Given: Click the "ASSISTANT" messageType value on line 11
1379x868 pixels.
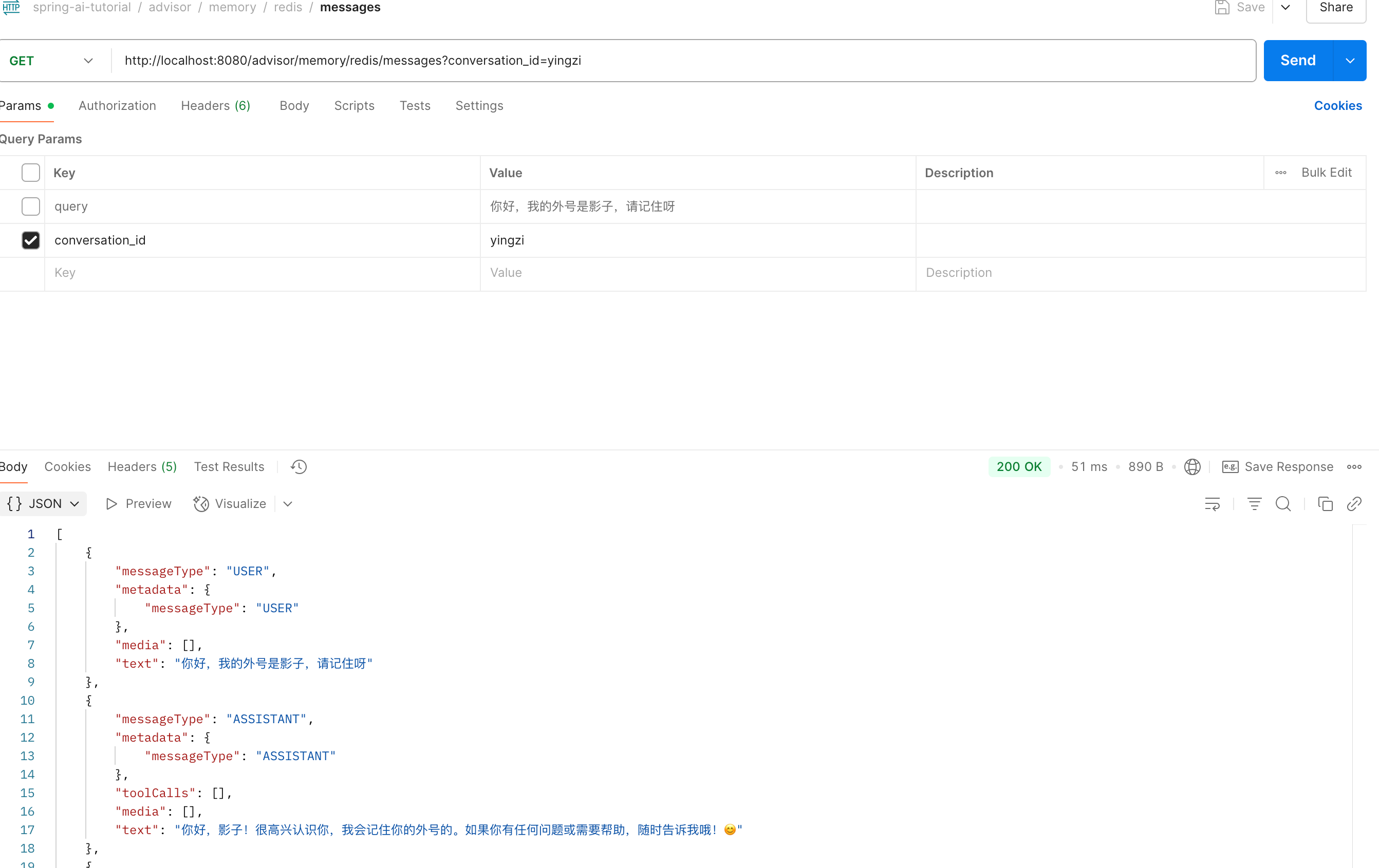Looking at the screenshot, I should click(266, 719).
